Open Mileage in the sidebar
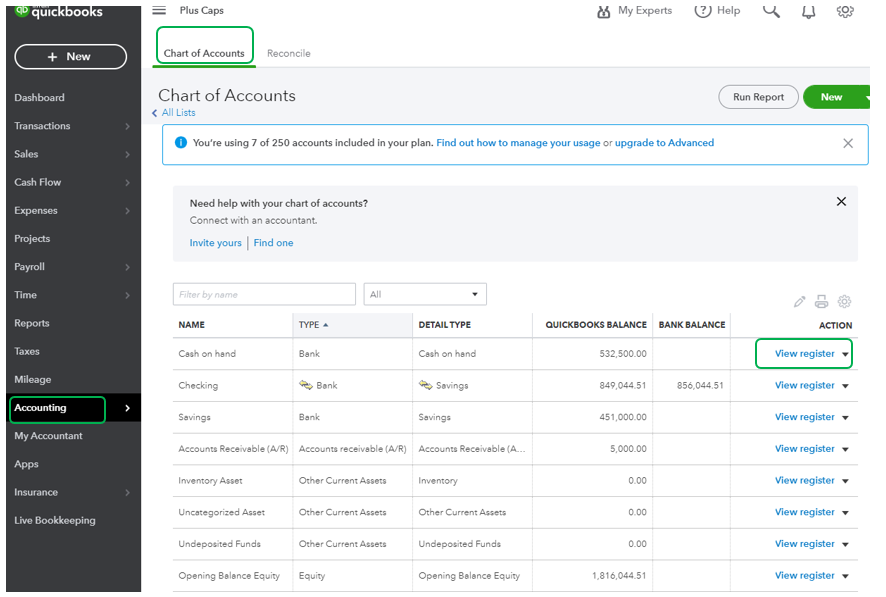 [x=33, y=380]
